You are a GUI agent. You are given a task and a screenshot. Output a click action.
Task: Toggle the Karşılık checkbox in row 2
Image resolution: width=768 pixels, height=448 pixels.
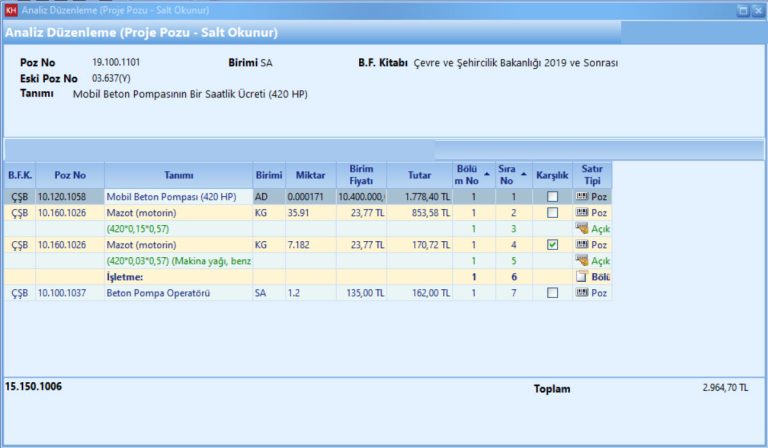(x=552, y=213)
